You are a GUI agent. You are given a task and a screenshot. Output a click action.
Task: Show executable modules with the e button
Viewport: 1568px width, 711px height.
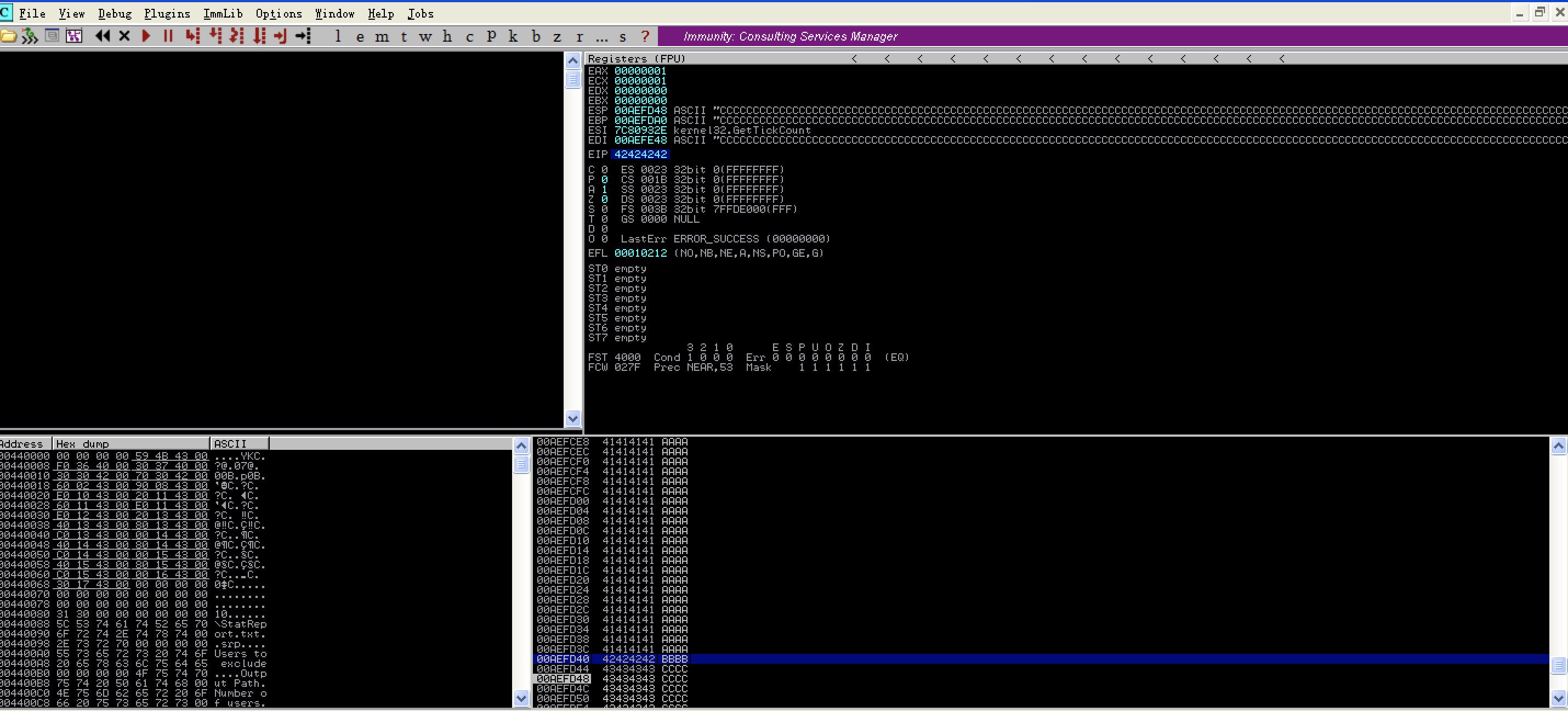360,37
